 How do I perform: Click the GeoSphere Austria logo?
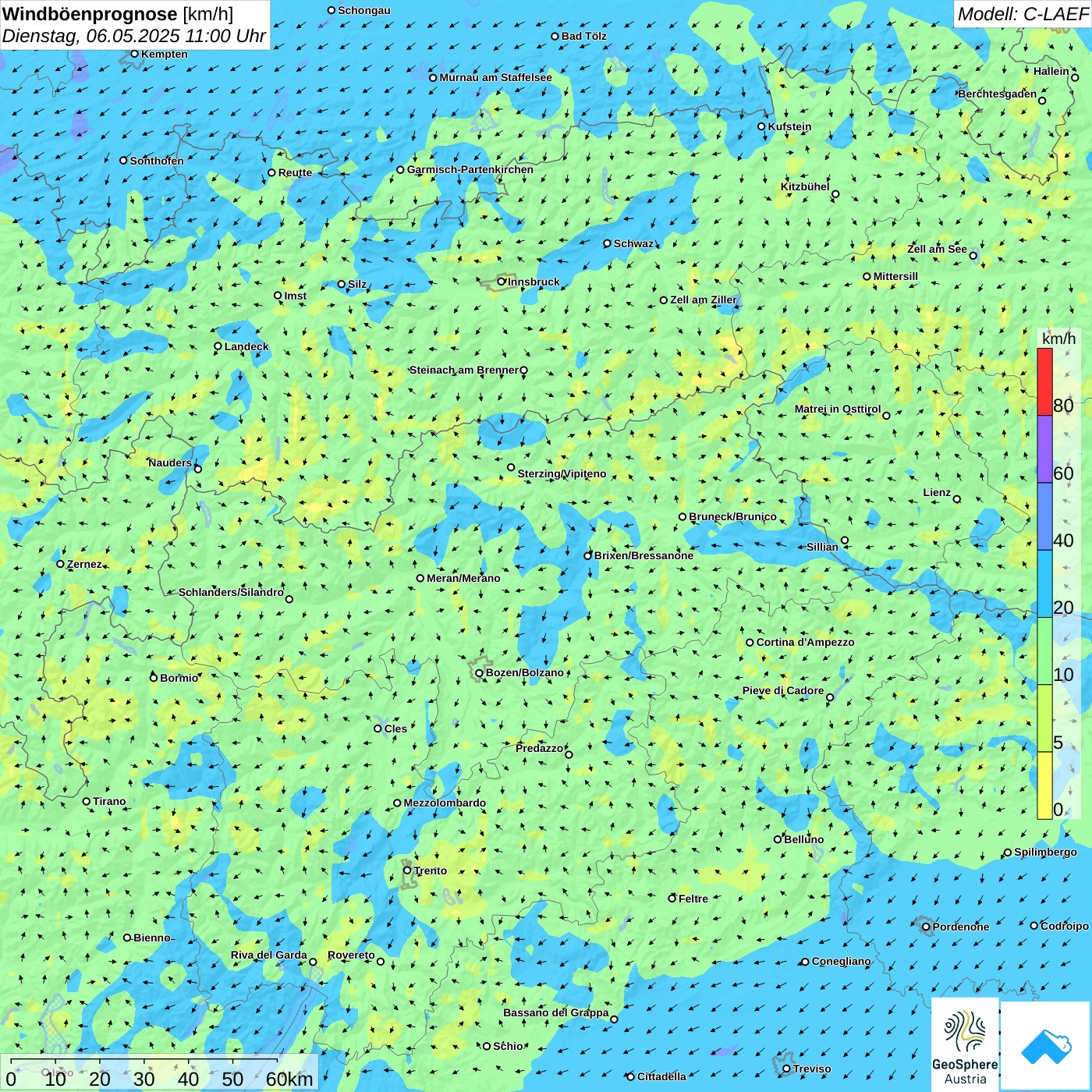click(x=965, y=1044)
